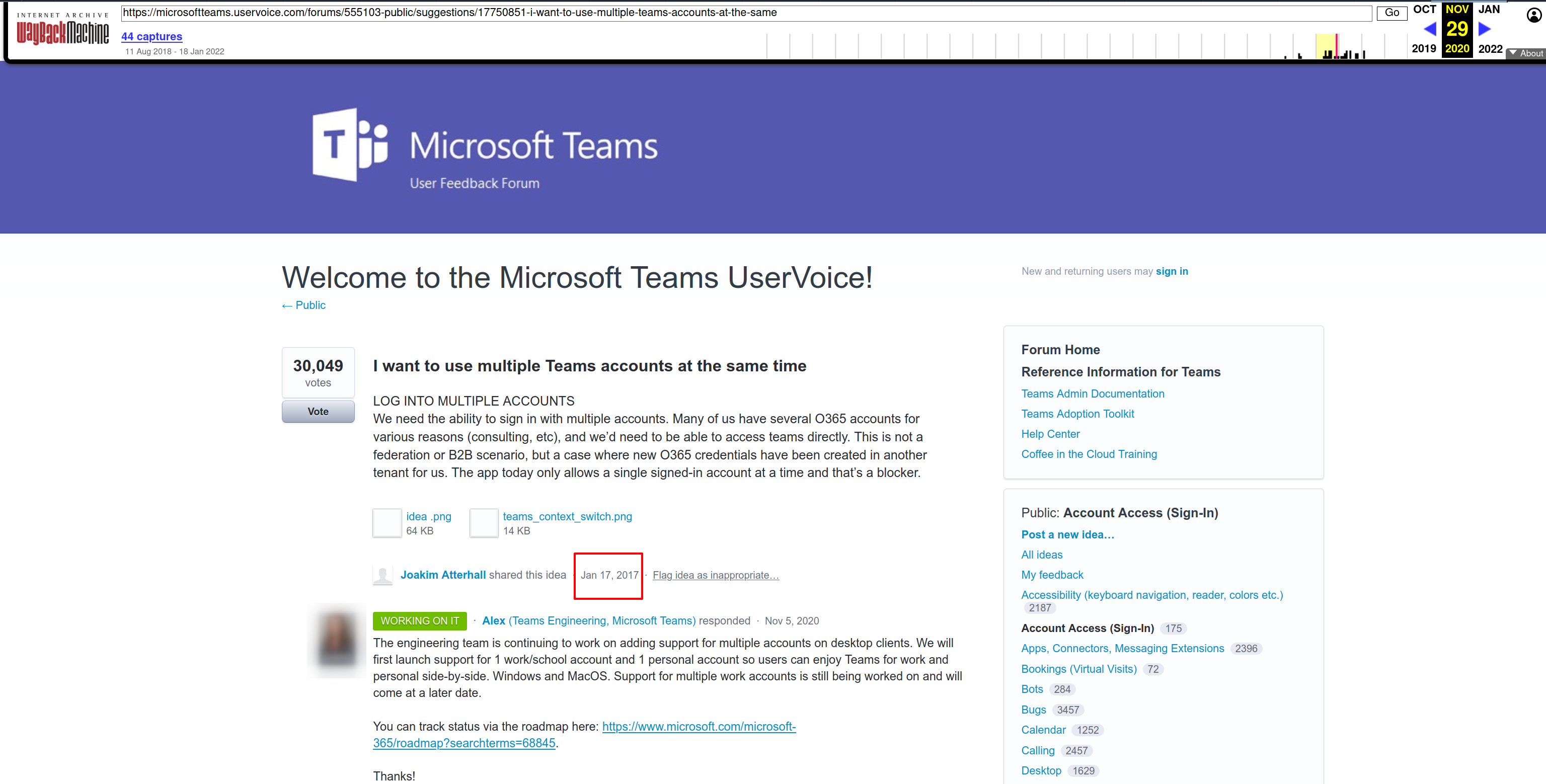Open teams_context_switch.png file link

point(567,516)
